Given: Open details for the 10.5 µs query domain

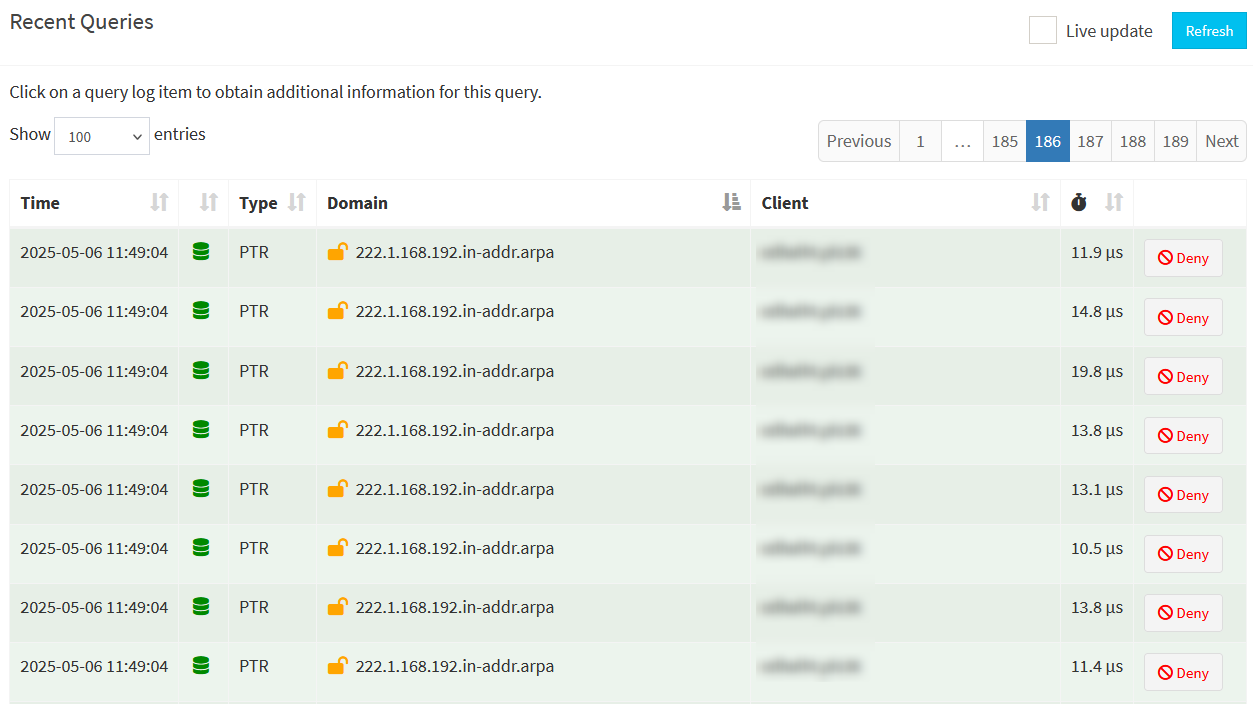Looking at the screenshot, I should (x=454, y=548).
